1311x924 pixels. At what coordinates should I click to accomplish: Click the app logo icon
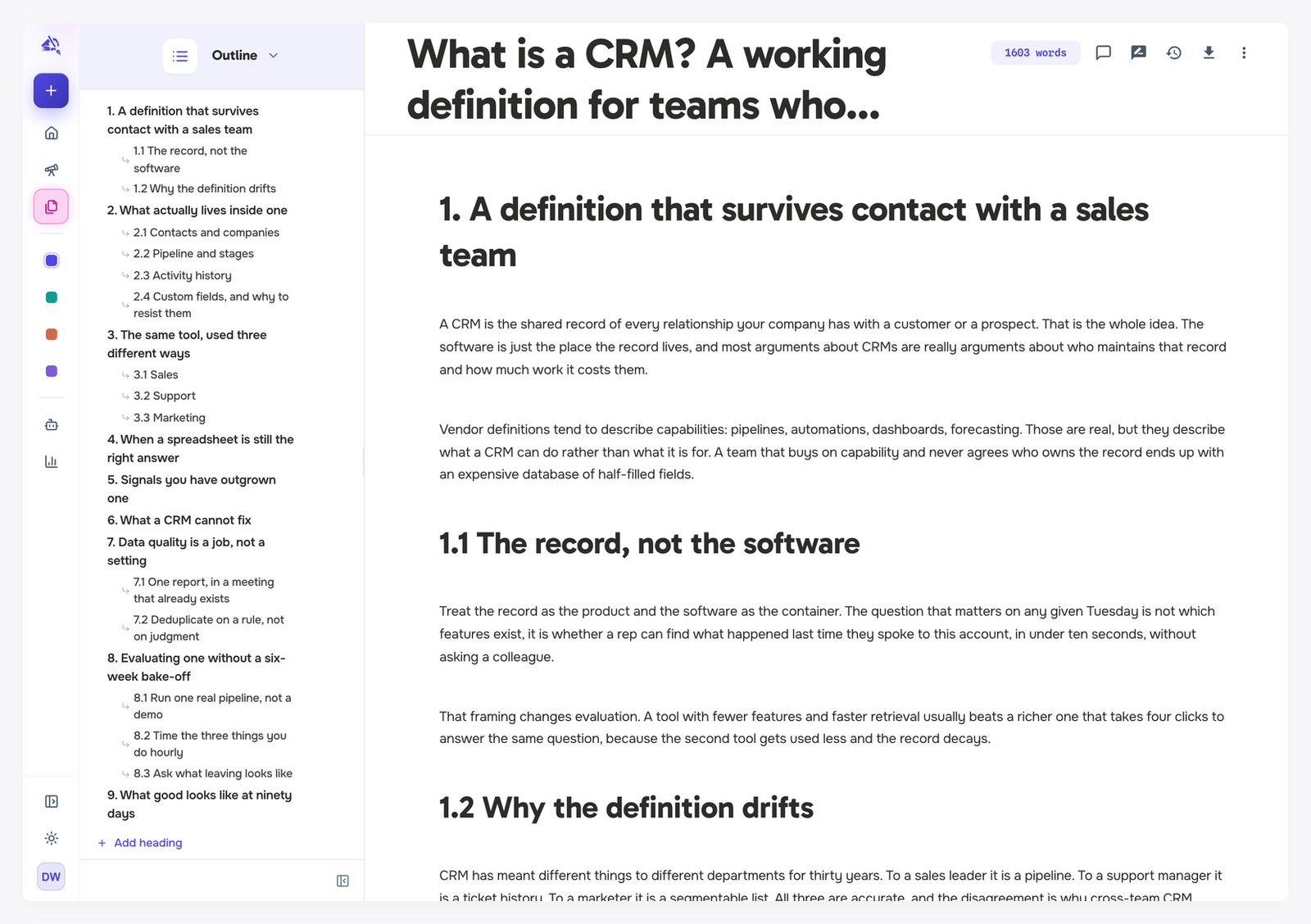click(51, 45)
